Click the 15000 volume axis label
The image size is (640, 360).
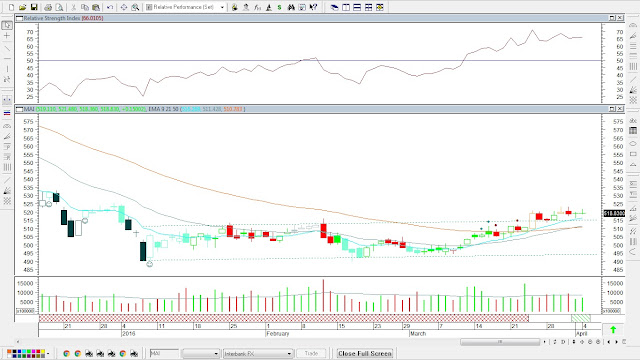pyautogui.click(x=24, y=283)
